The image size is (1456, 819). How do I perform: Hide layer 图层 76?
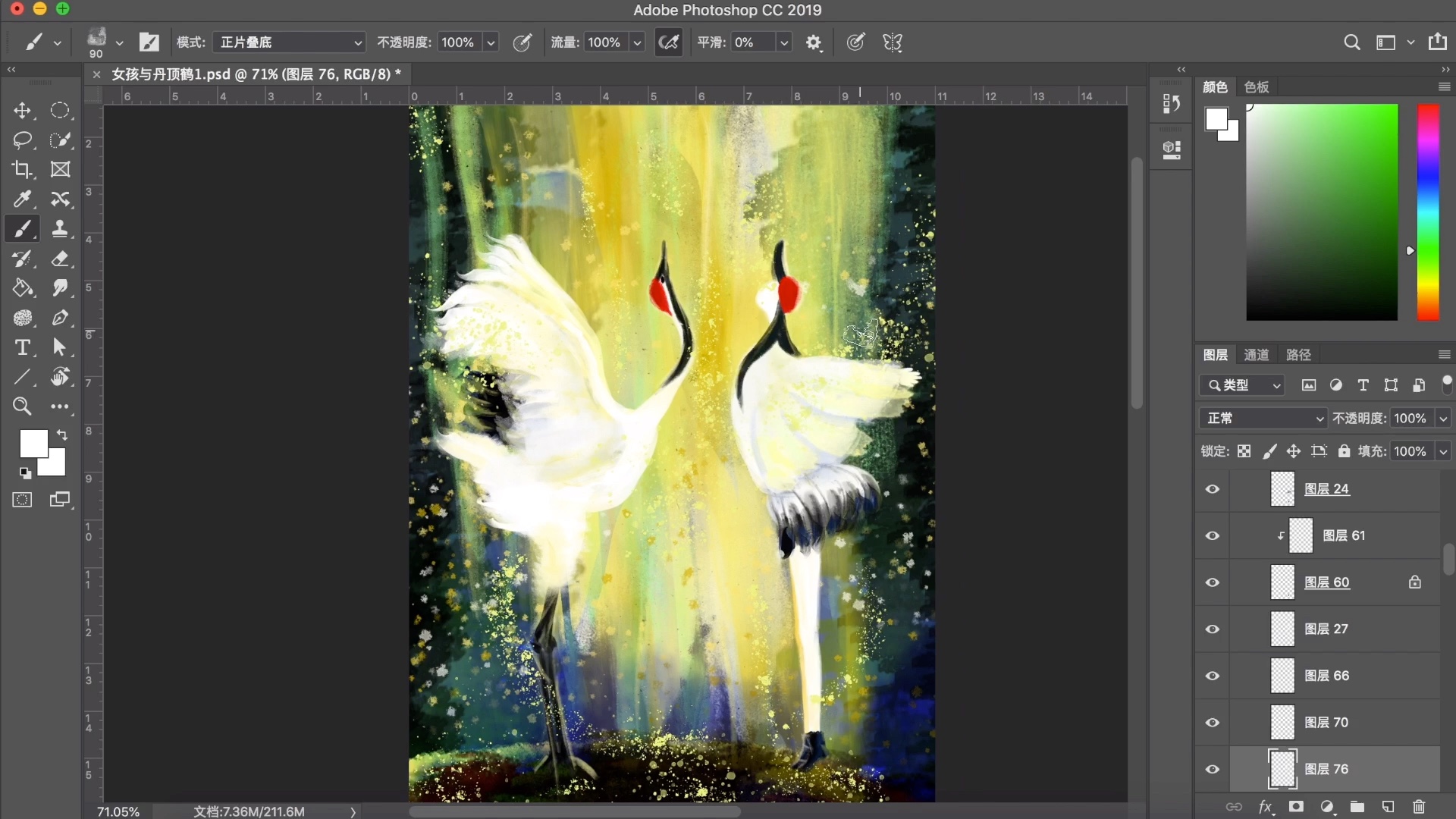point(1213,769)
